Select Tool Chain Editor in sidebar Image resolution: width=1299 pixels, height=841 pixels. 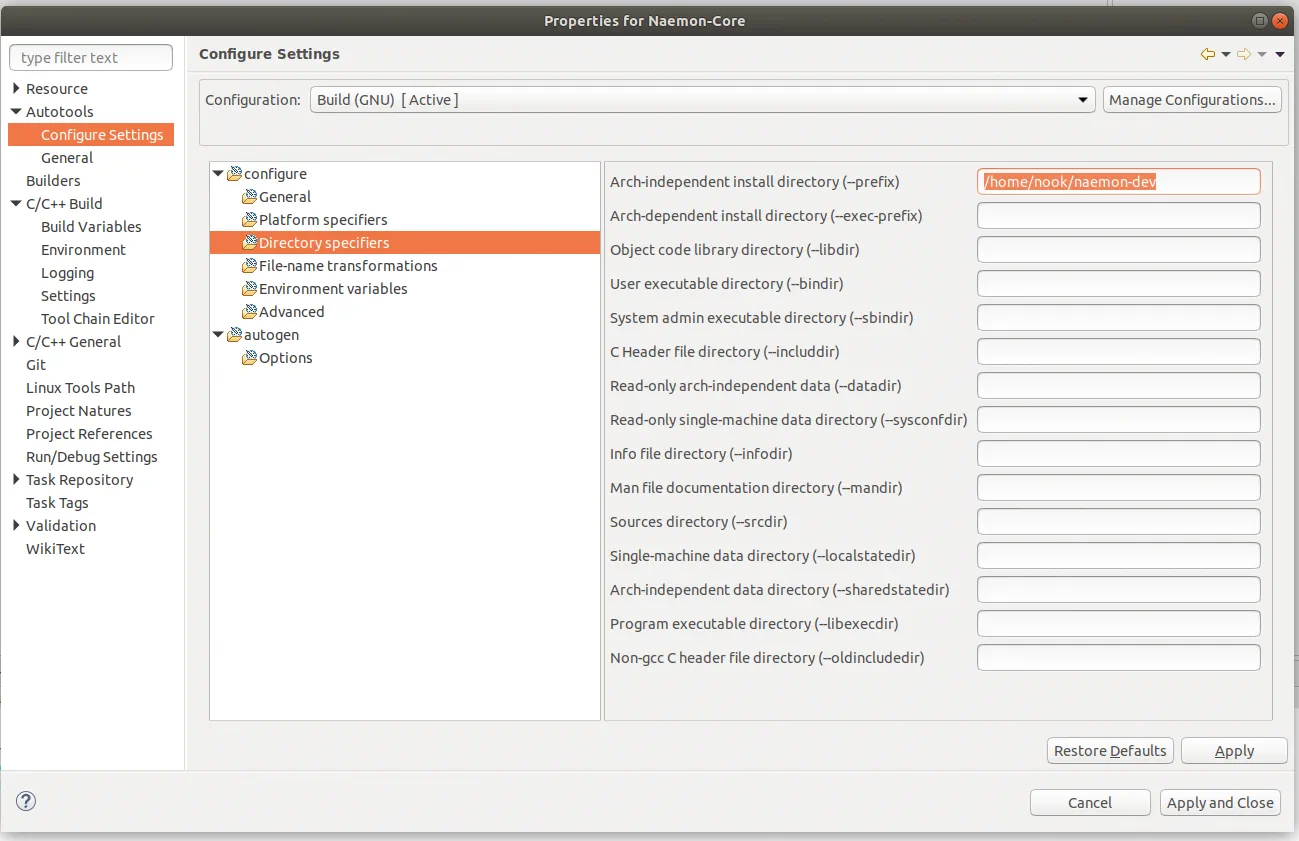(98, 319)
